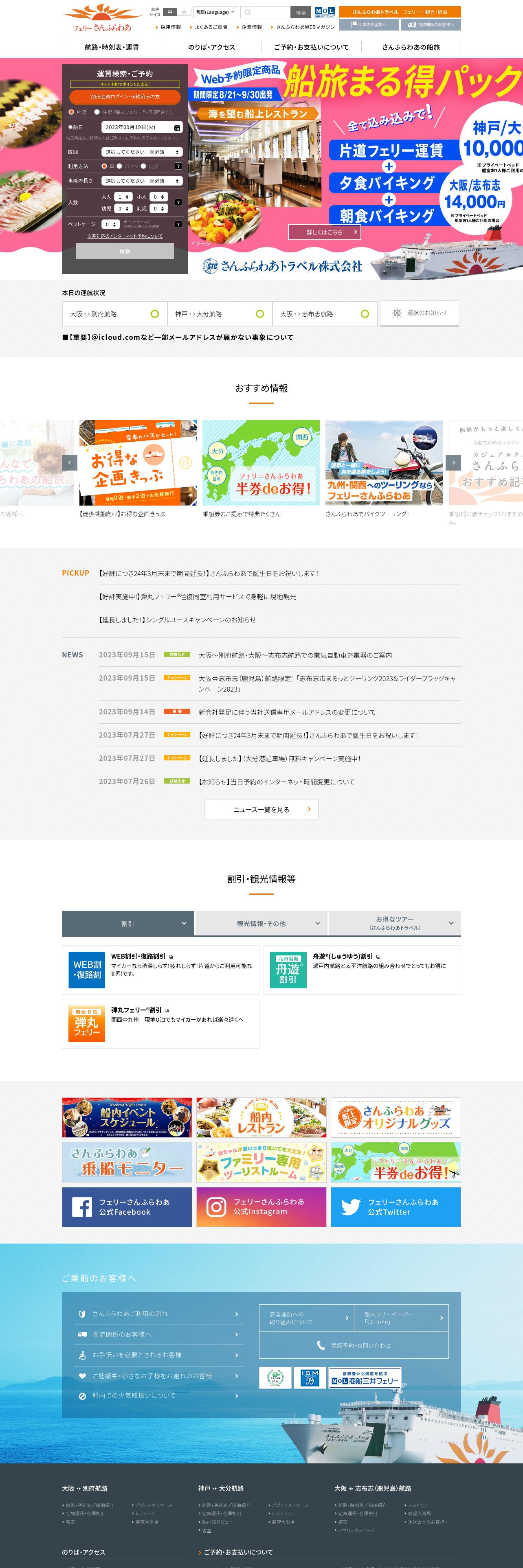This screenshot has height=1568, width=523.
Task: Expand the お得なツアー tab
Action: pyautogui.click(x=395, y=923)
